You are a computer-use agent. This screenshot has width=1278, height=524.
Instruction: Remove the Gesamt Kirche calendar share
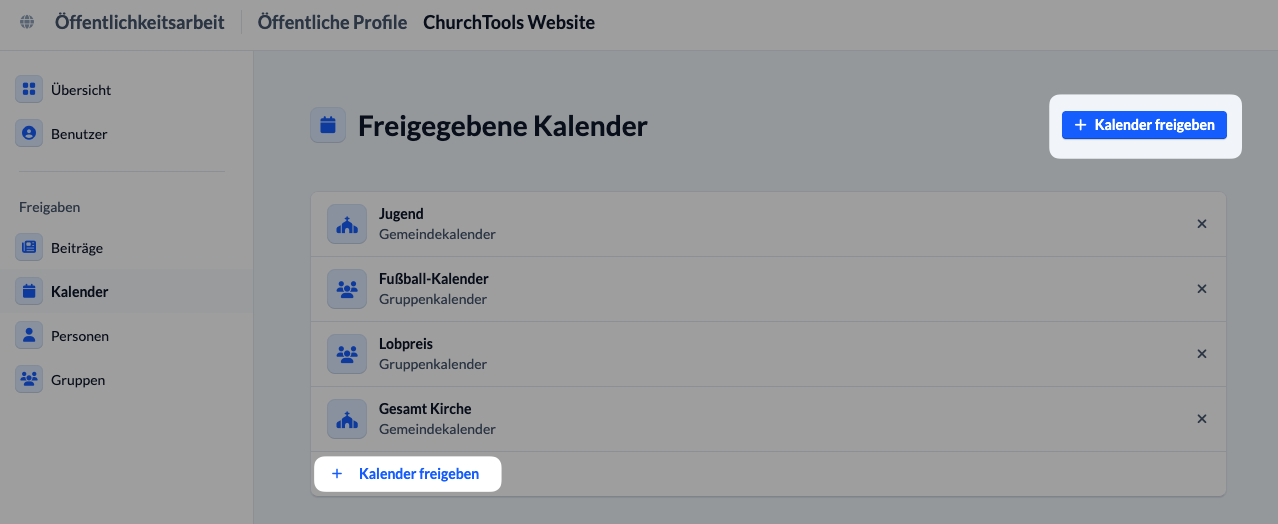[1202, 419]
